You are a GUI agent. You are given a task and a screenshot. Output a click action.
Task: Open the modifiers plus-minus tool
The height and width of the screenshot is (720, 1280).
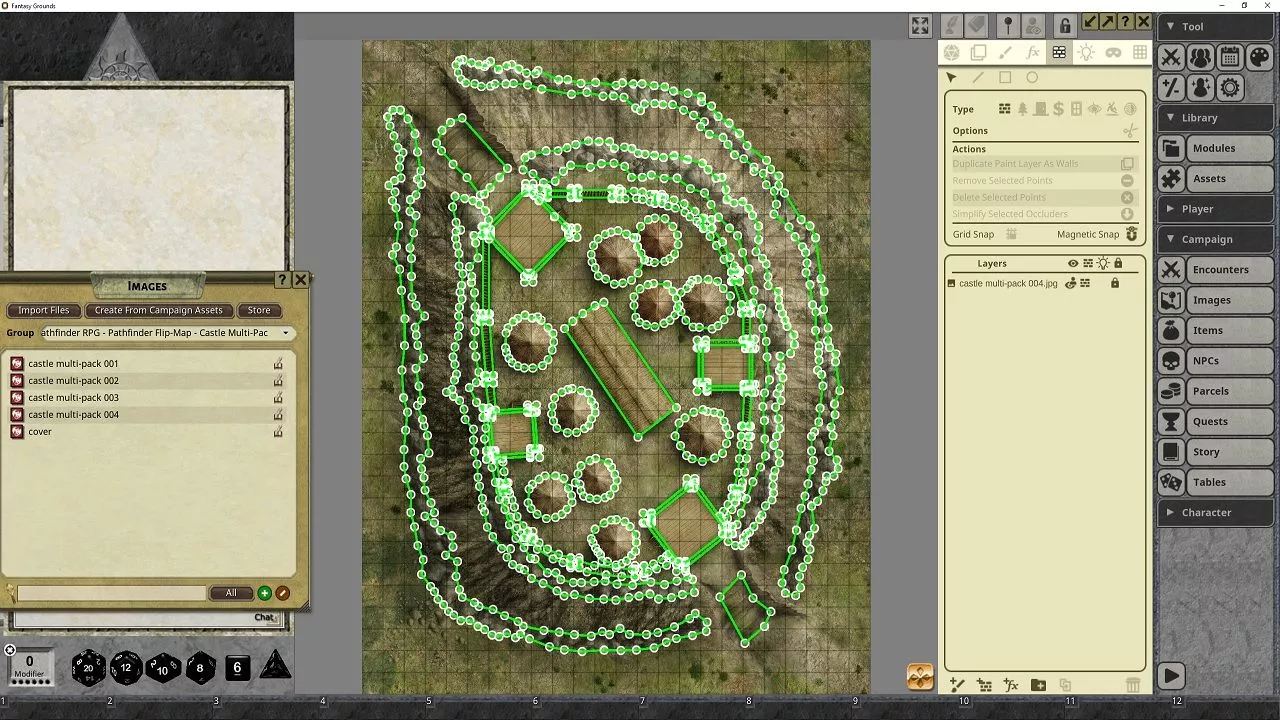click(x=1171, y=88)
